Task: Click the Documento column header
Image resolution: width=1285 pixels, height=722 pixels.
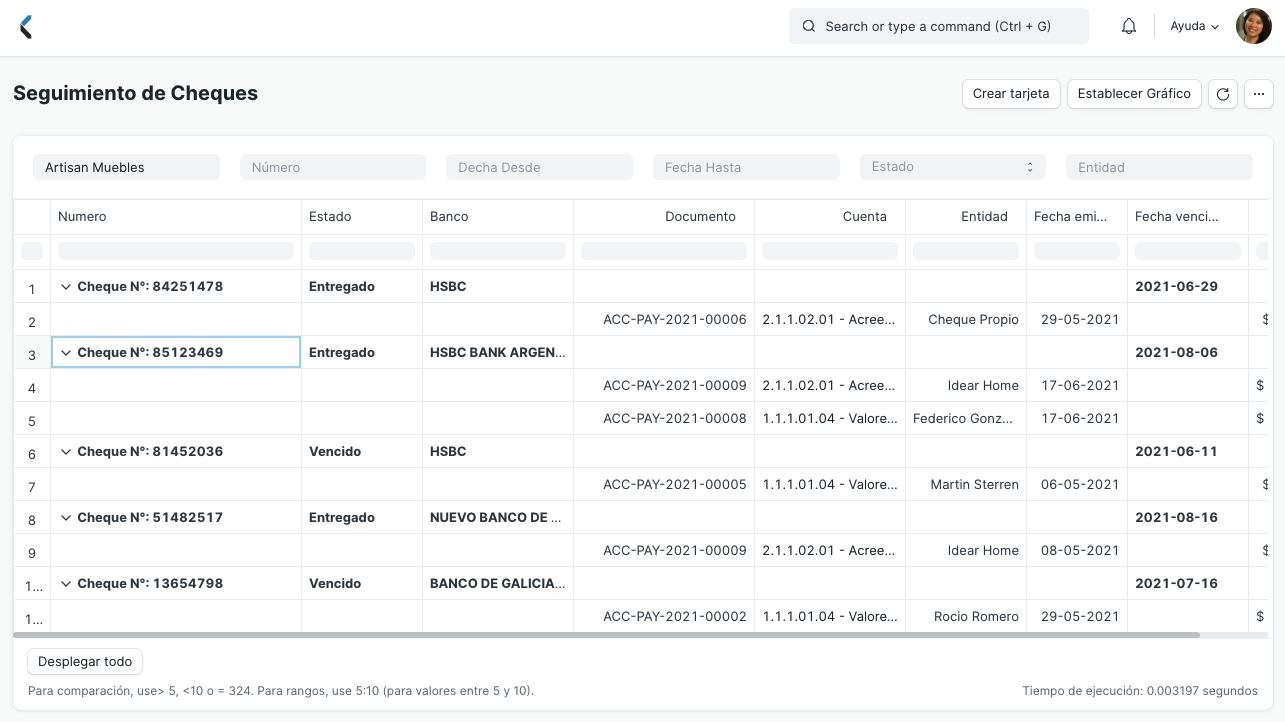Action: coord(664,217)
